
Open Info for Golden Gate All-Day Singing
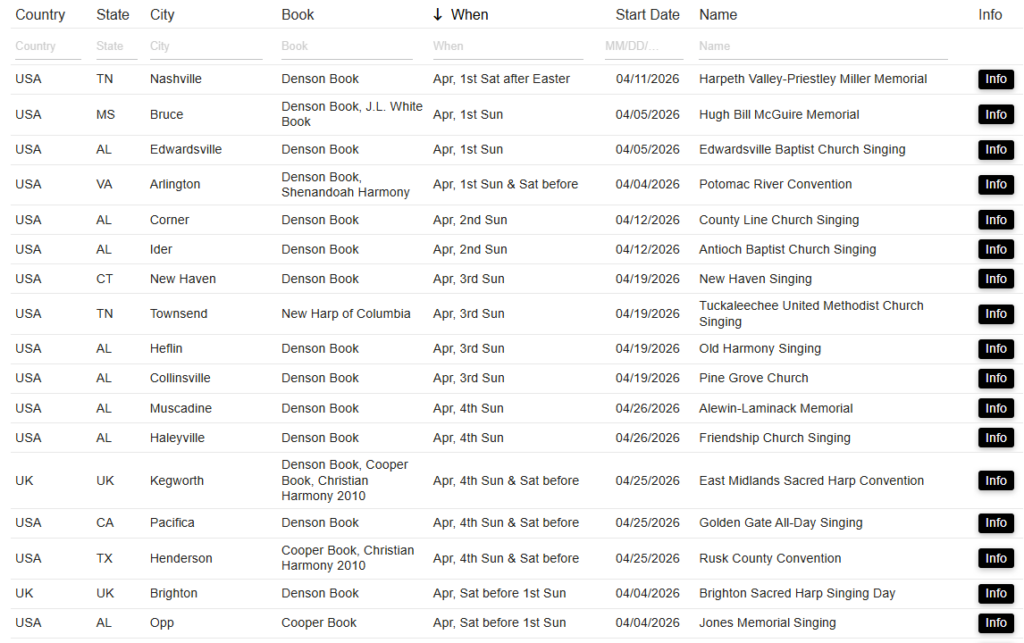(x=995, y=523)
